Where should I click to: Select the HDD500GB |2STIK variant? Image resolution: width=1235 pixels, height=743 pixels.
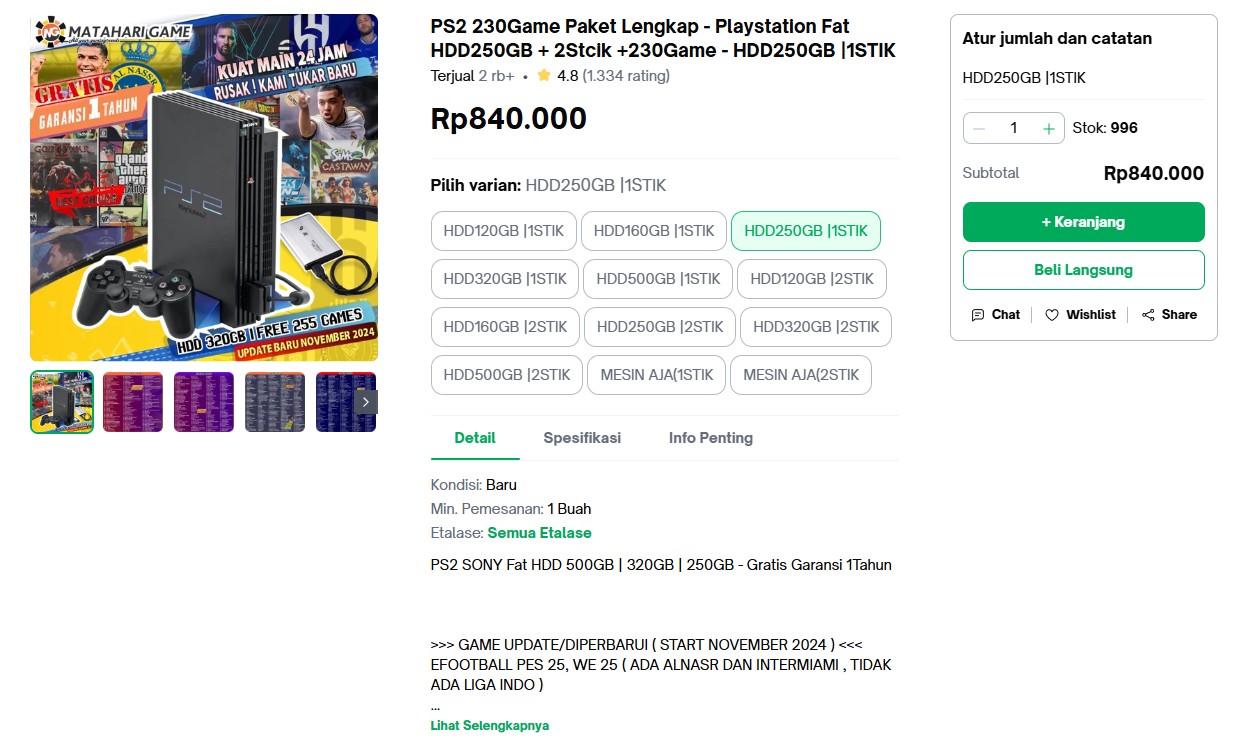[506, 374]
